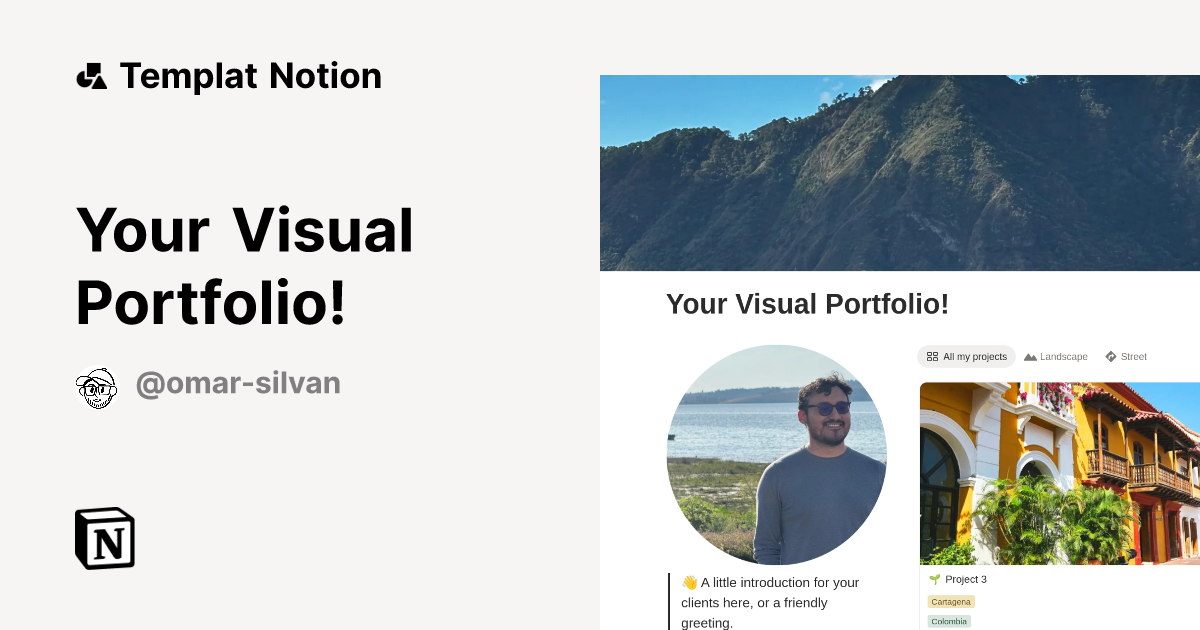This screenshot has height=630, width=1200.
Task: Click the page title below the cover
Action: pos(807,304)
